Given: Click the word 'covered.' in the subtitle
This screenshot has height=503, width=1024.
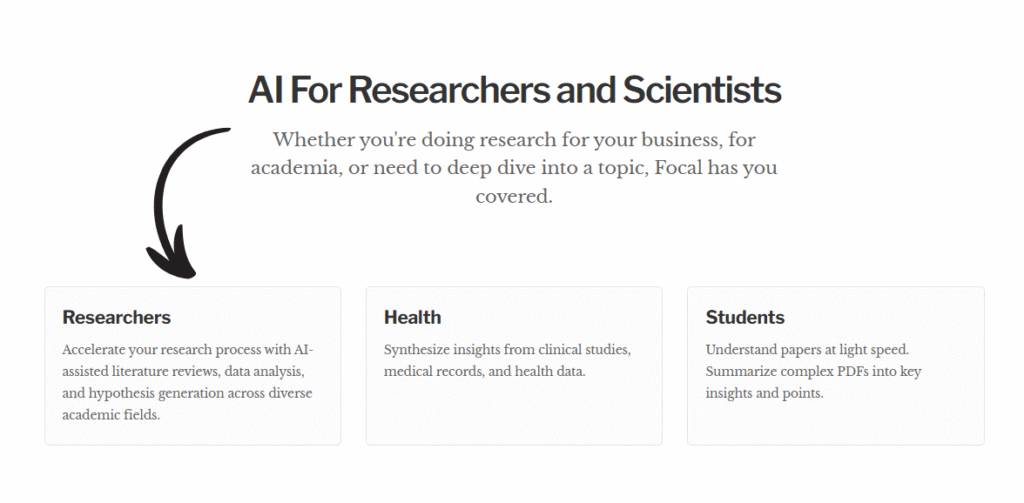Looking at the screenshot, I should (x=514, y=196).
